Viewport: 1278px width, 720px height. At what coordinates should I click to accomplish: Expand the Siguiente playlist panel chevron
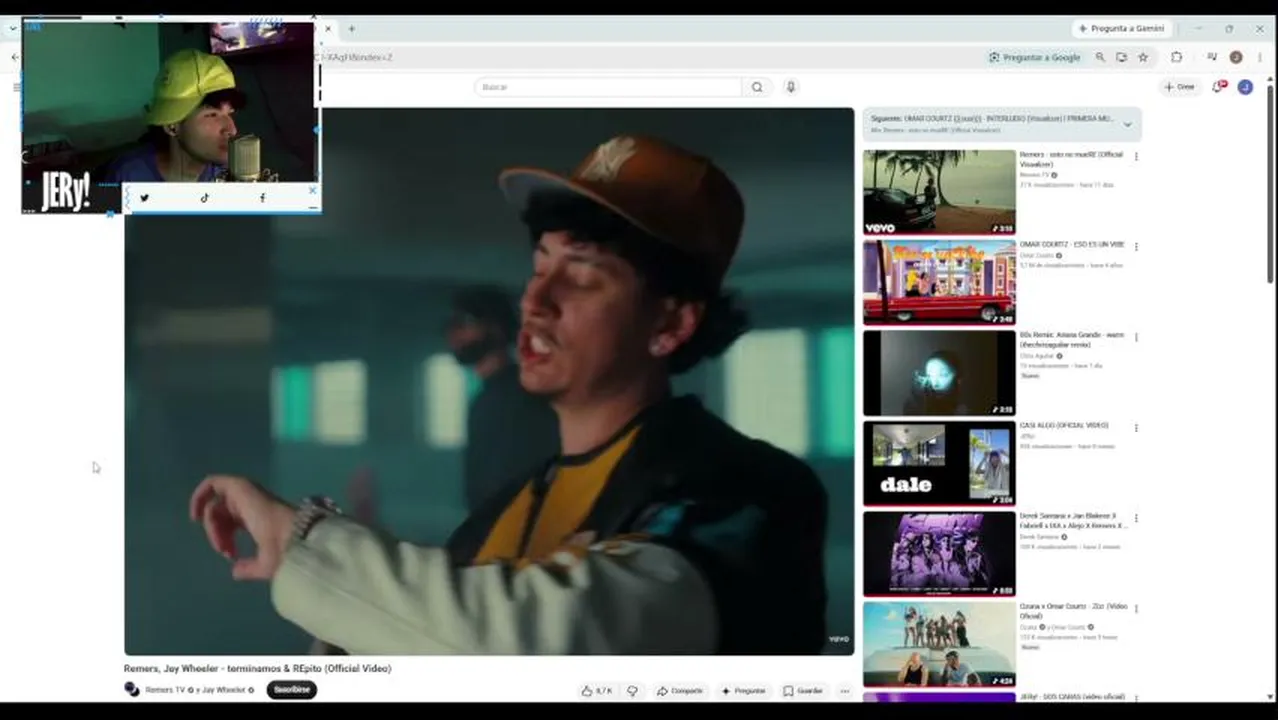pyautogui.click(x=1127, y=125)
